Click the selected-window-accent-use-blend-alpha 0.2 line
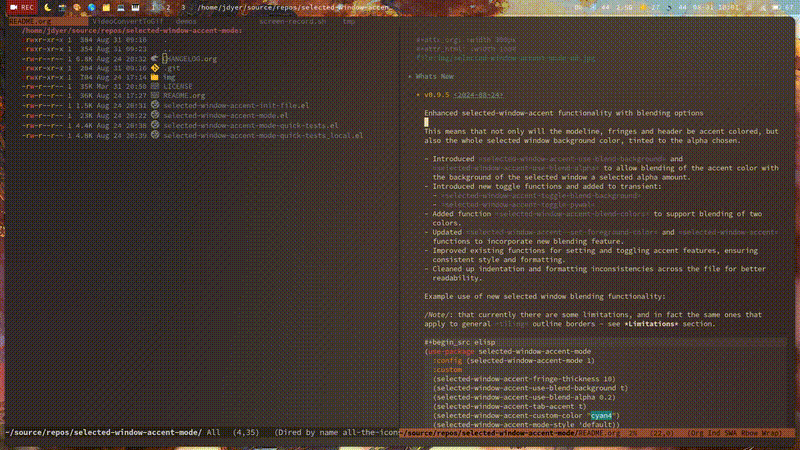The width and height of the screenshot is (800, 450). click(524, 397)
